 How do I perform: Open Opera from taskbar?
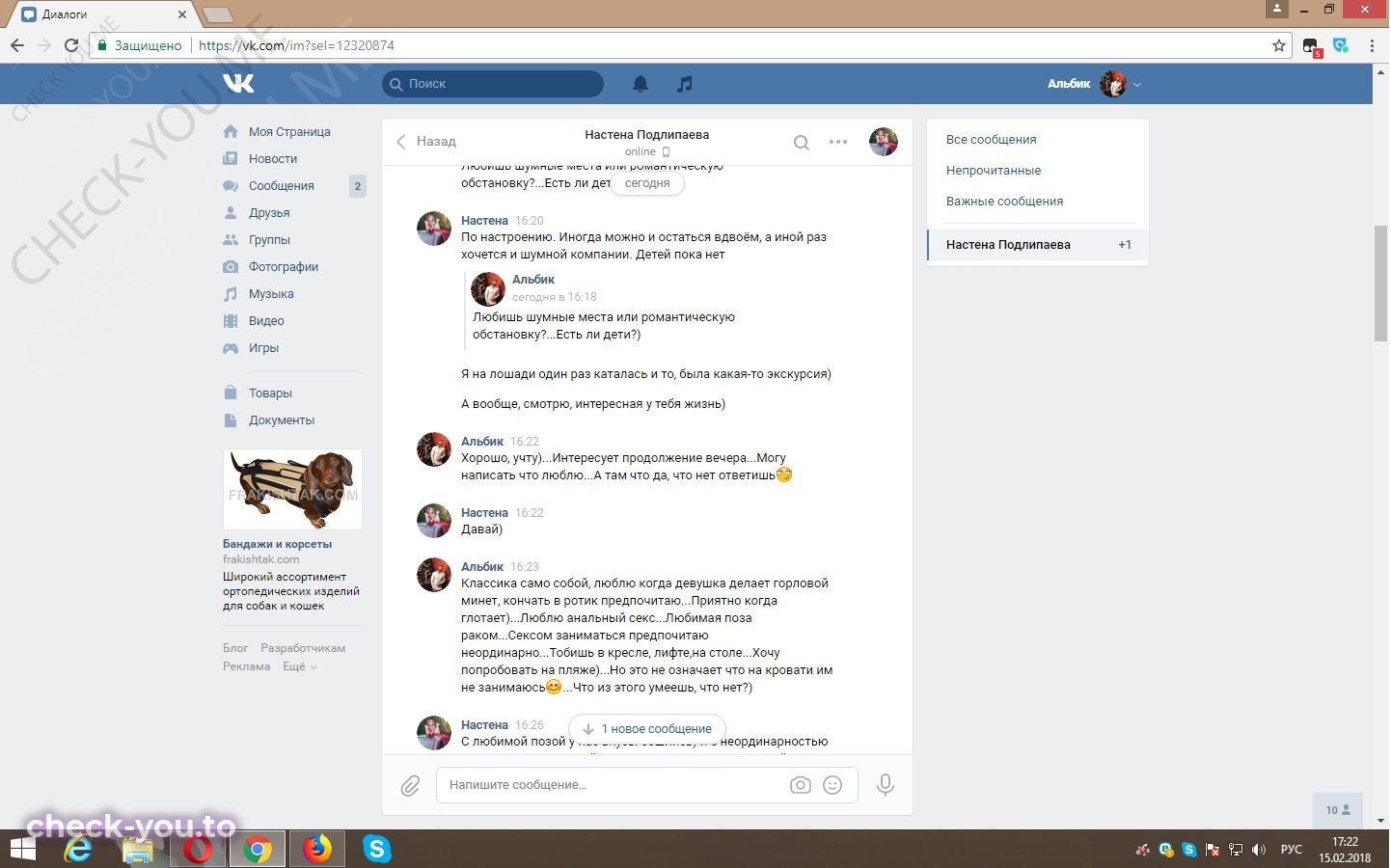pyautogui.click(x=198, y=849)
